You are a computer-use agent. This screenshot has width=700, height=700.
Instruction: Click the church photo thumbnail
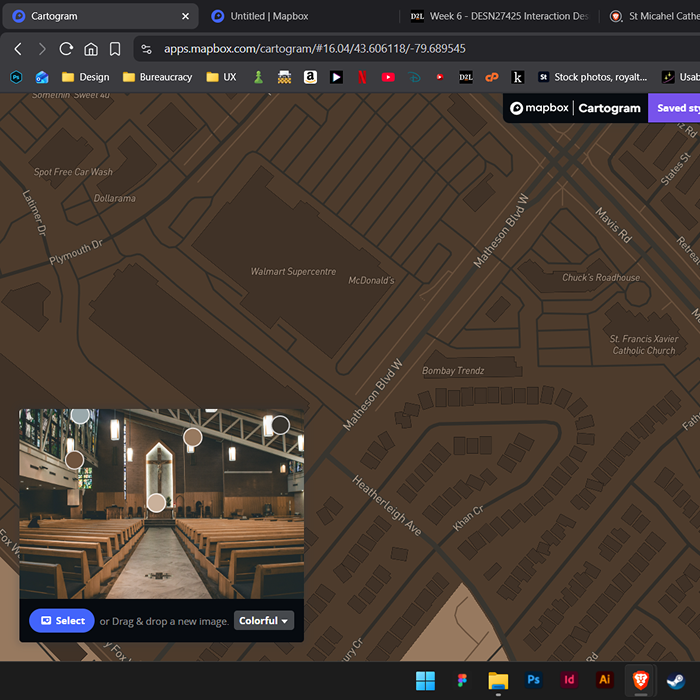coord(162,504)
